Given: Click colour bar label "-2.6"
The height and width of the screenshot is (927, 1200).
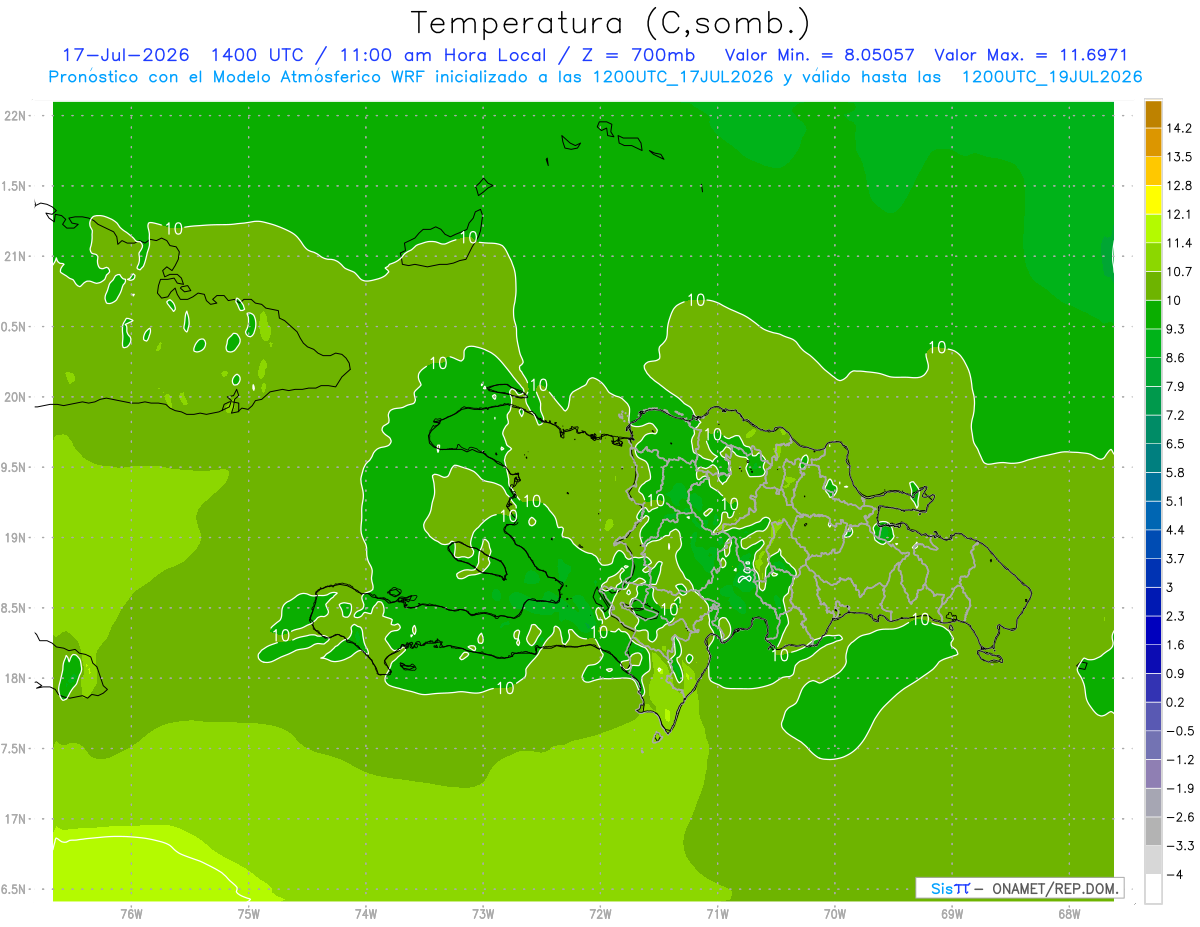Looking at the screenshot, I should click(x=1180, y=816).
